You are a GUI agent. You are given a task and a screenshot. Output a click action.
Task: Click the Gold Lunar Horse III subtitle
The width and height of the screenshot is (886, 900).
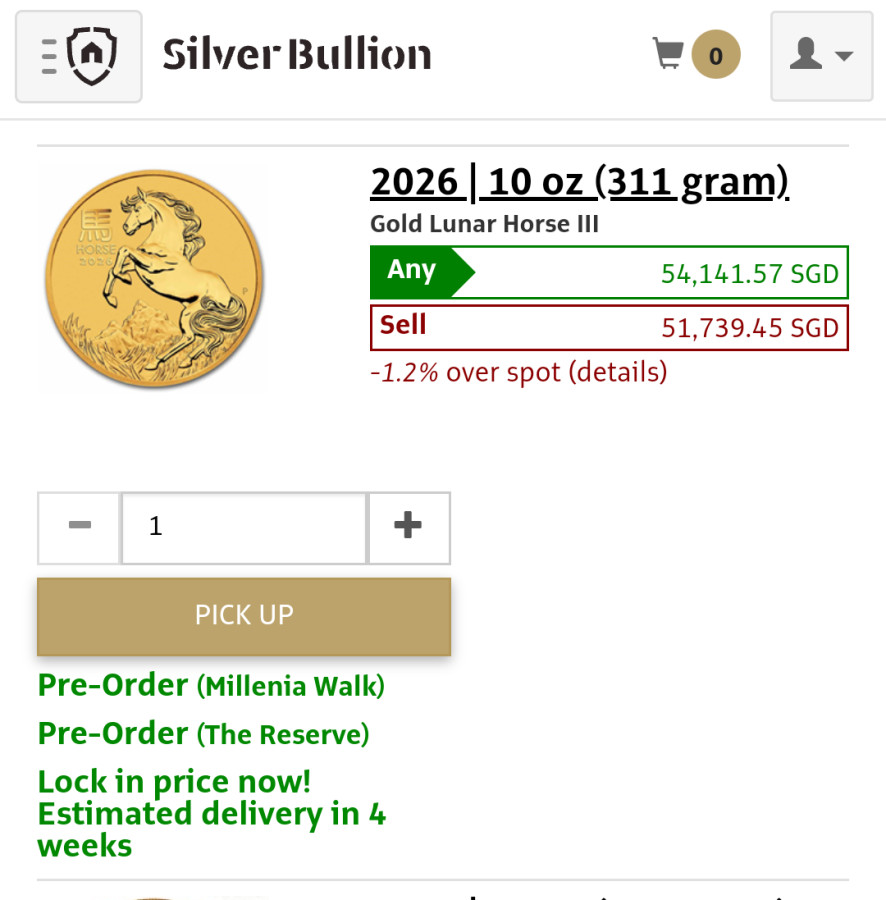484,224
